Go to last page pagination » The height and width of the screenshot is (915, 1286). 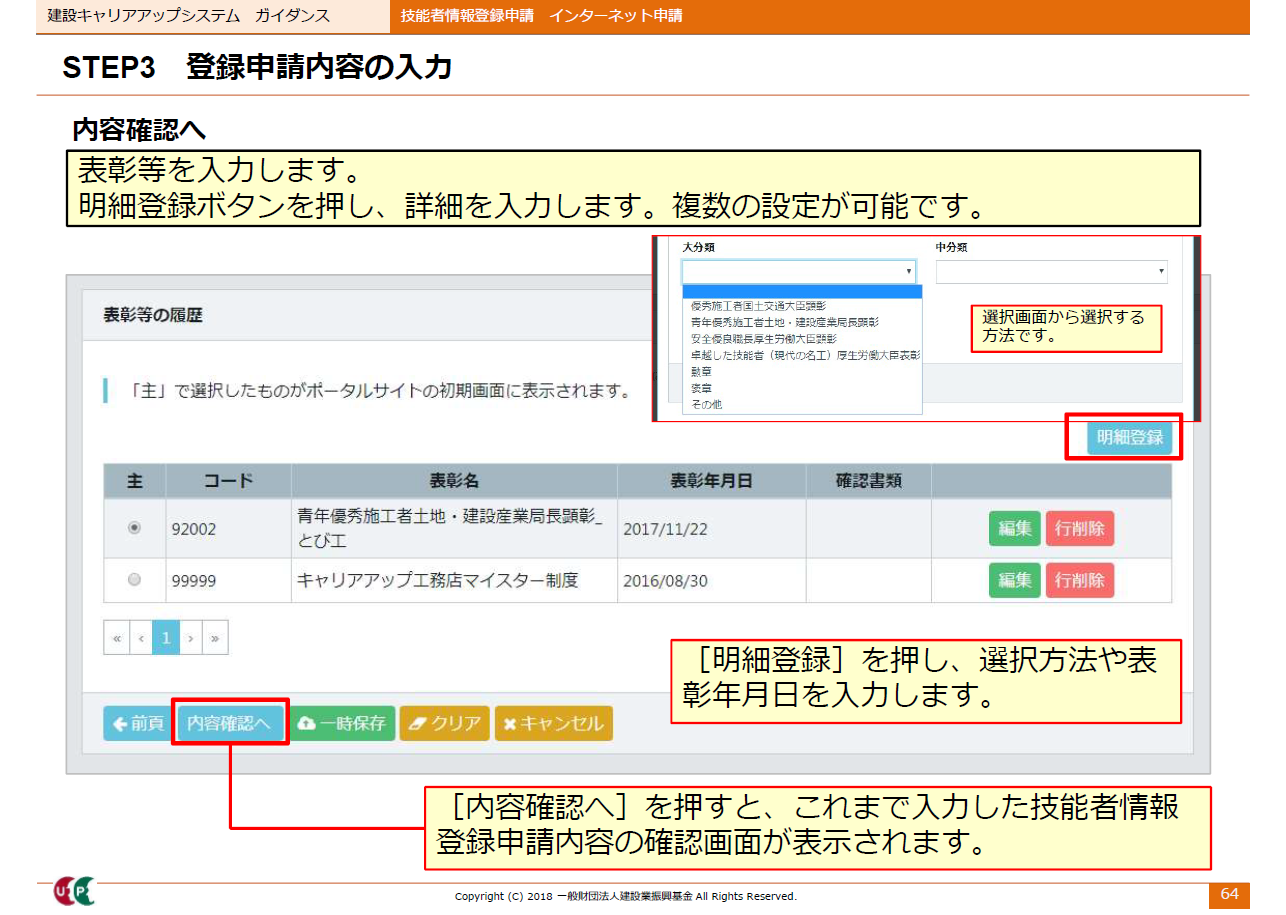click(x=215, y=637)
